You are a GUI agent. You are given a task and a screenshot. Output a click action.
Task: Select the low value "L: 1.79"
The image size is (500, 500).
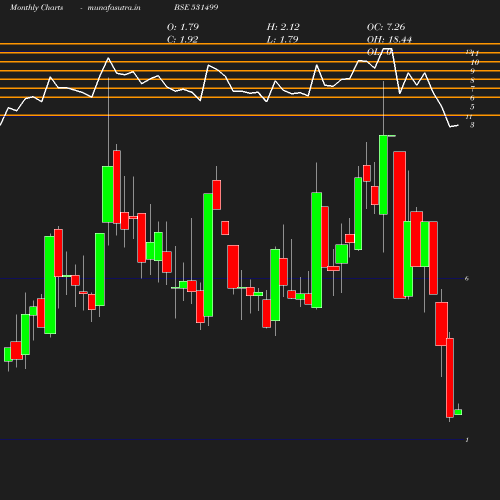[282, 40]
